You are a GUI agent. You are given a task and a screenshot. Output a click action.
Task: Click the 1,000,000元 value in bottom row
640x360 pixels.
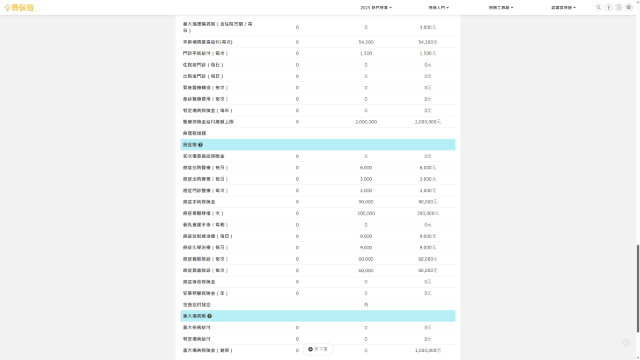tap(428, 351)
